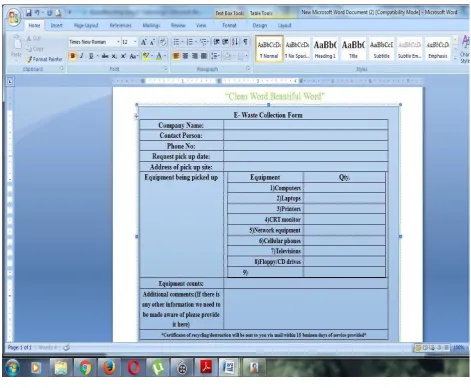This screenshot has height=388, width=471.
Task: Click the Shading color button
Action: [228, 56]
